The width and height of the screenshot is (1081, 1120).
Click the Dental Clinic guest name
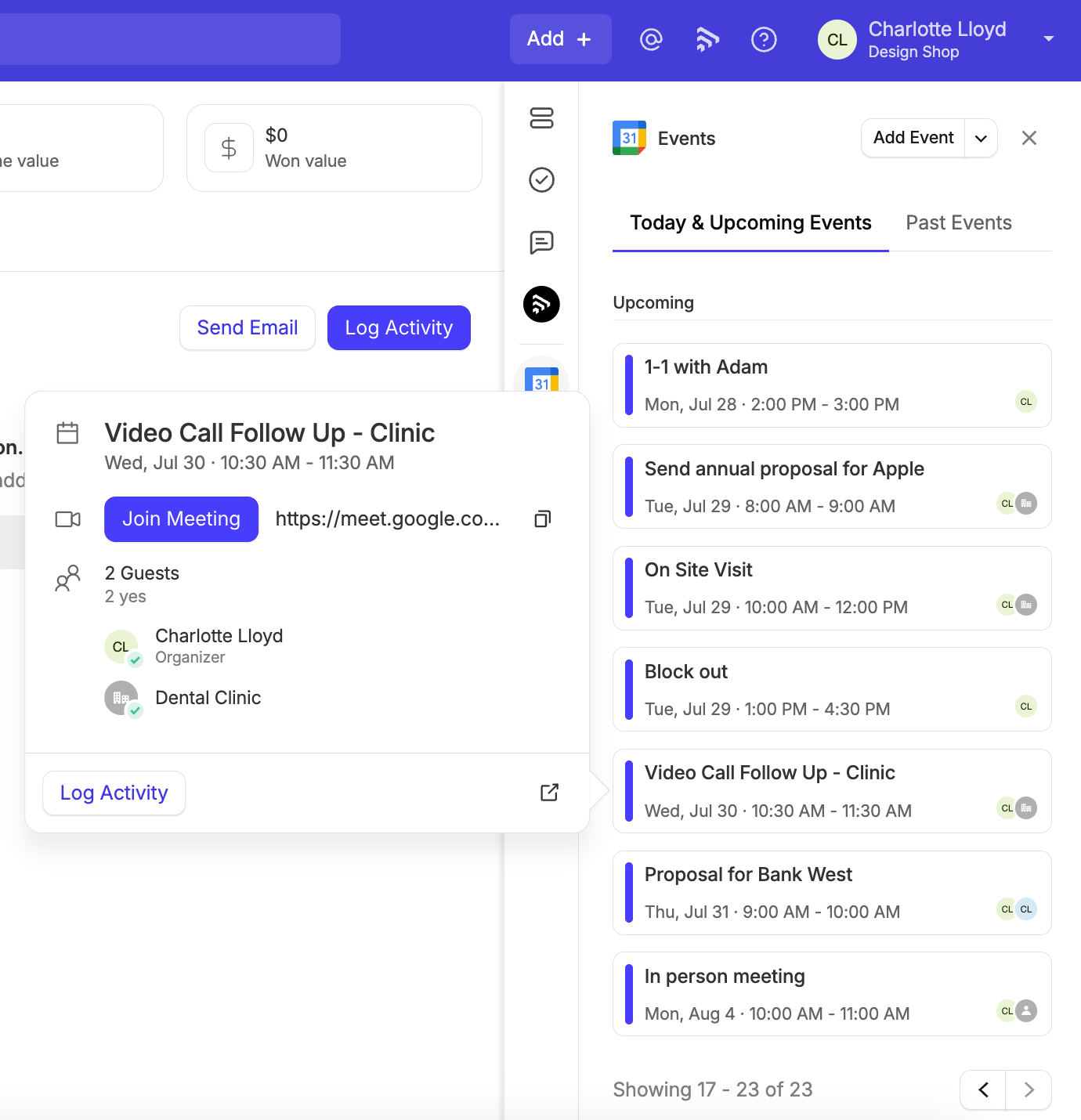208,698
